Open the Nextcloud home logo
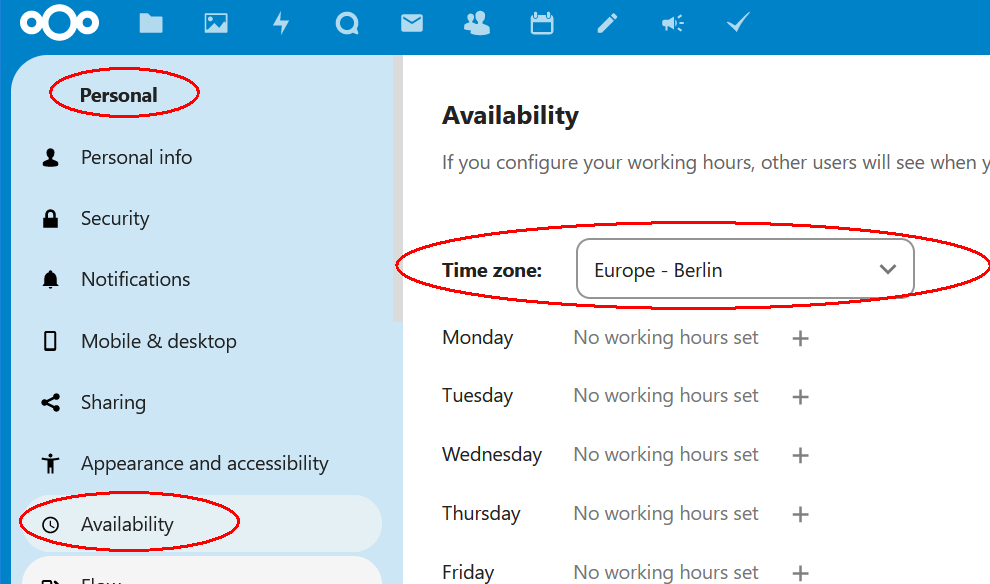990x584 pixels. pyautogui.click(x=59, y=23)
